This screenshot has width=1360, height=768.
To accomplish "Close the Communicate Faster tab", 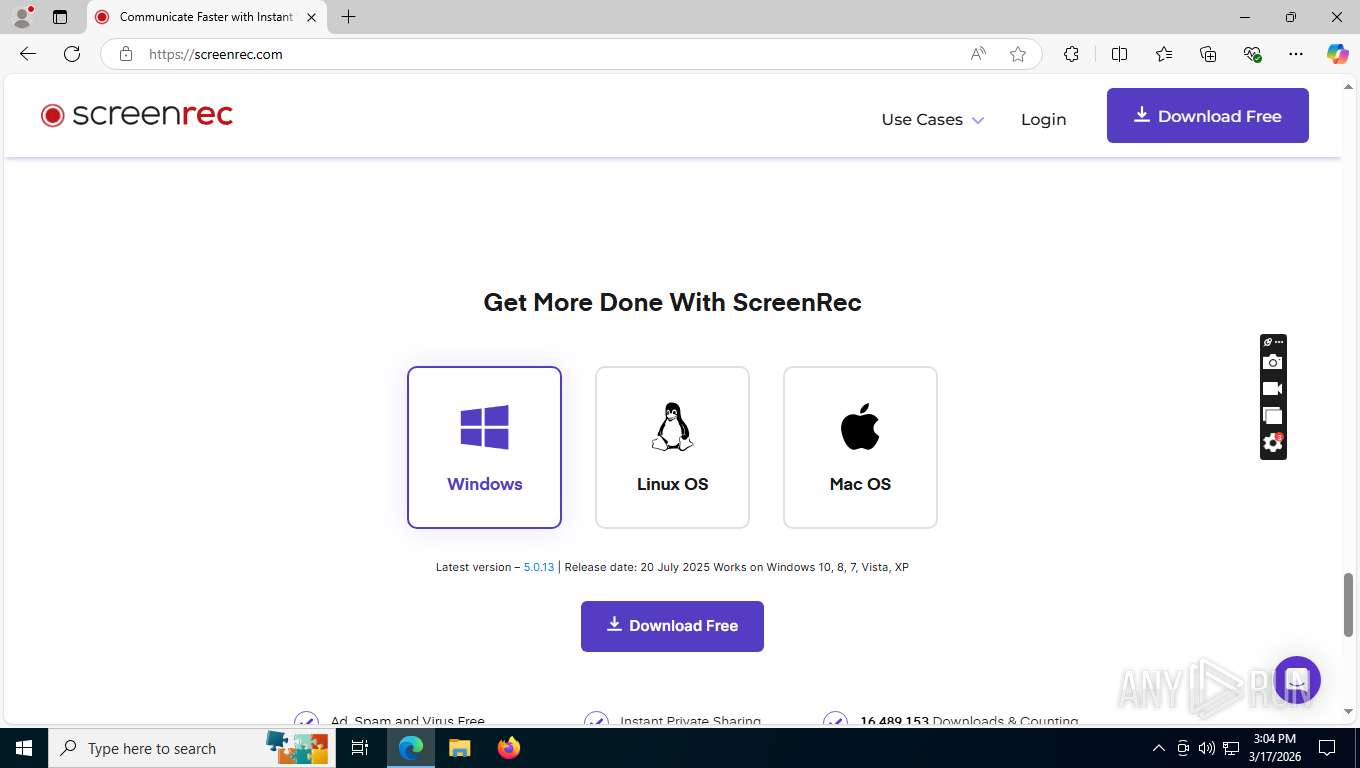I will click(x=311, y=17).
